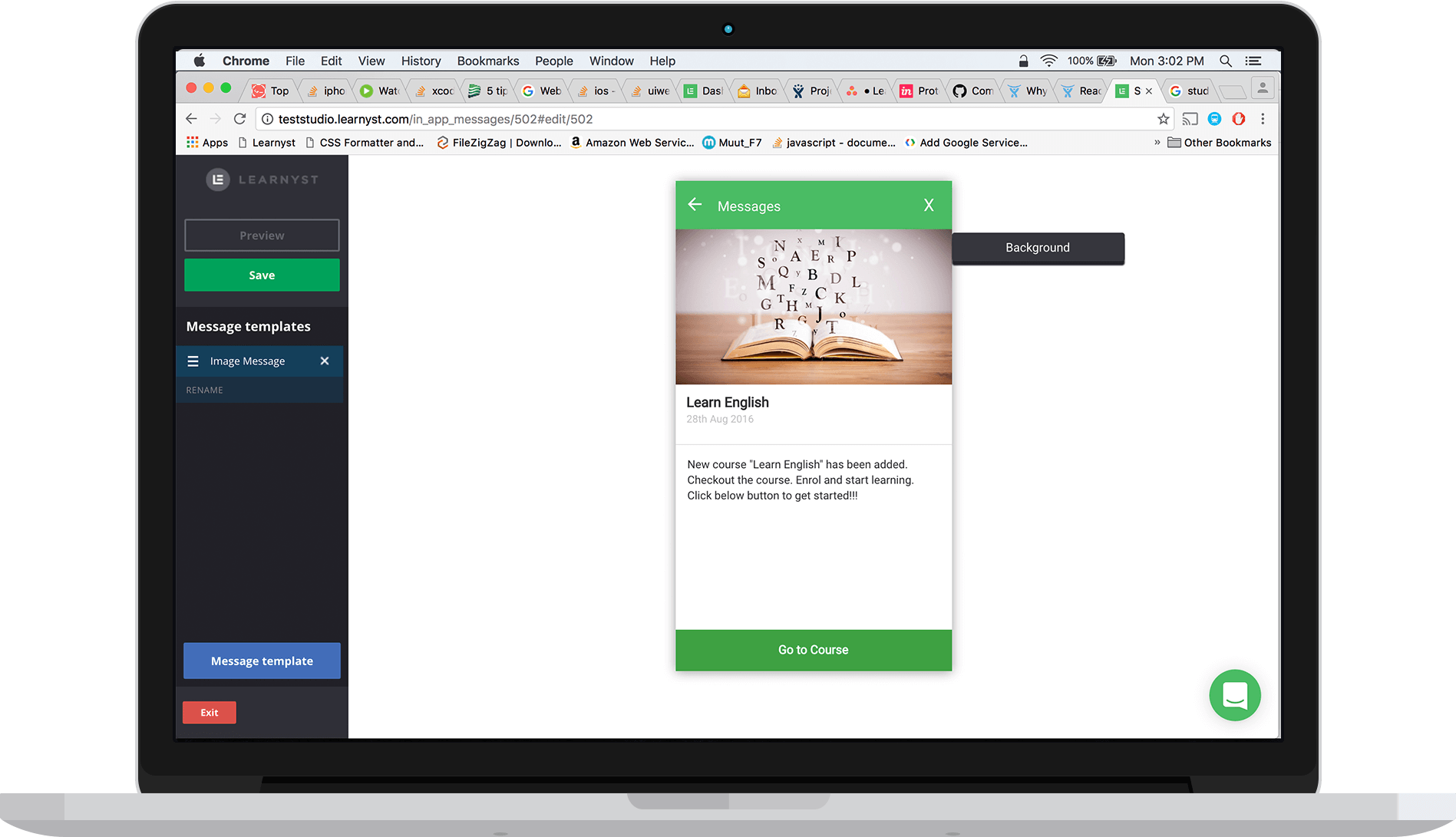Open the History menu

coord(421,61)
